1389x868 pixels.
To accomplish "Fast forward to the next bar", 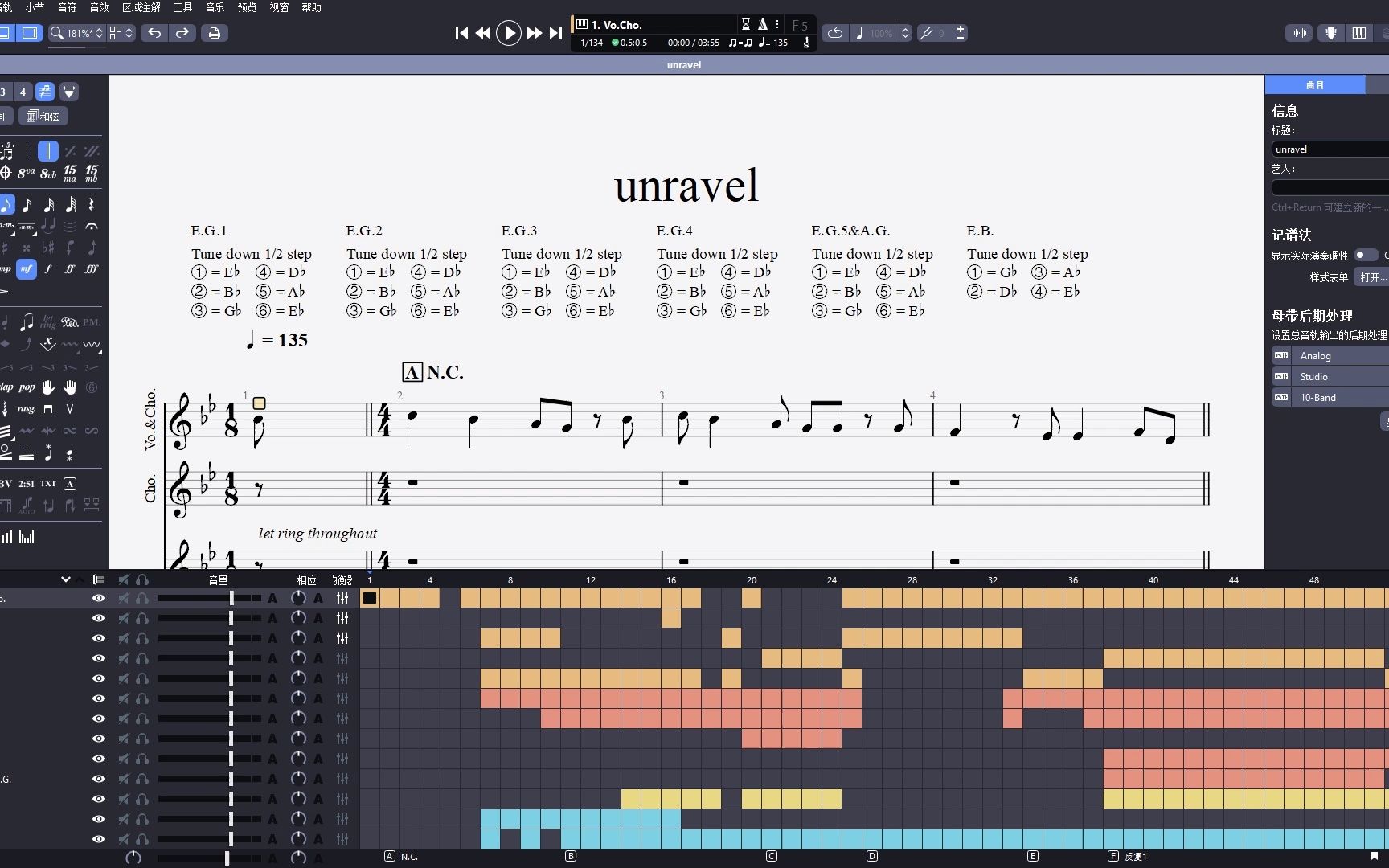I will 534,33.
